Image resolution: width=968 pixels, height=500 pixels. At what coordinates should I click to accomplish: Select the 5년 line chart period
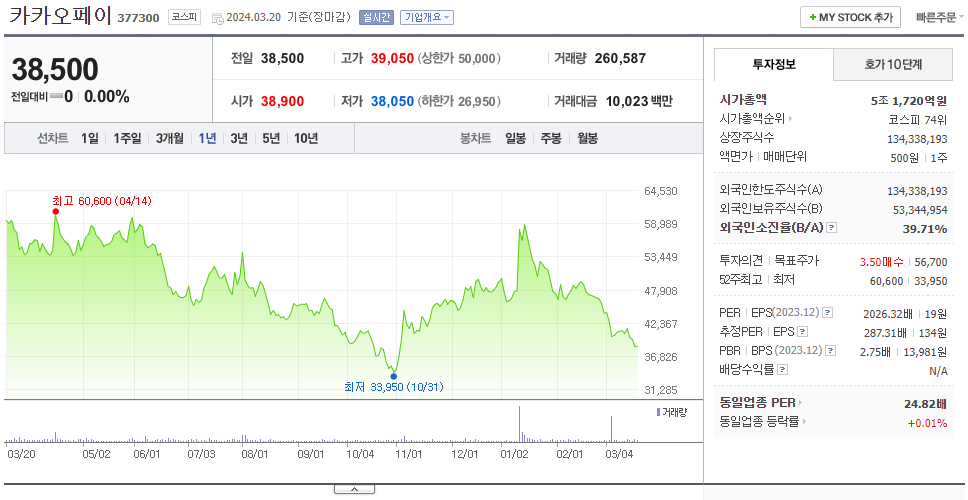point(271,139)
